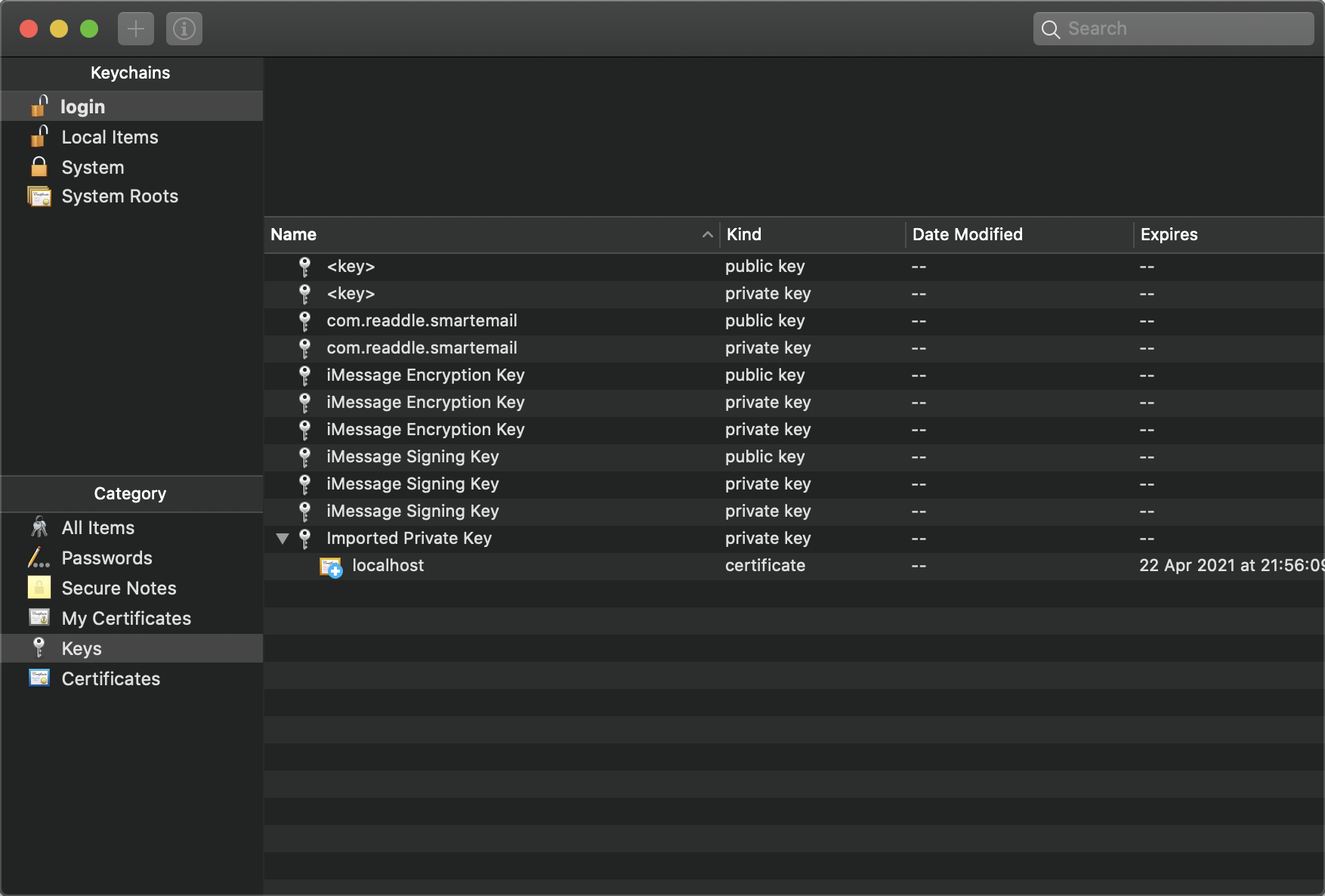1325x896 pixels.
Task: Click the unlocked padlock icon beside login
Action: (39, 106)
